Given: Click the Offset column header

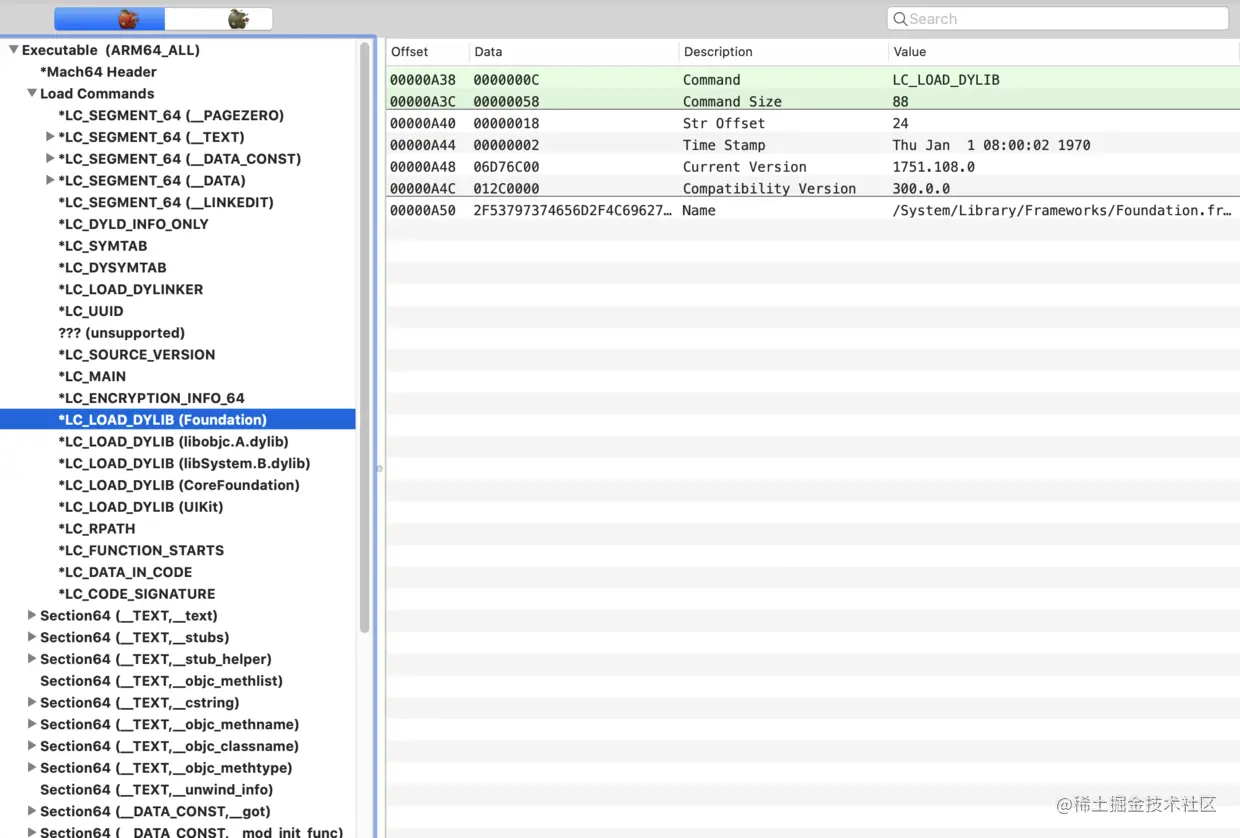Looking at the screenshot, I should tap(427, 52).
